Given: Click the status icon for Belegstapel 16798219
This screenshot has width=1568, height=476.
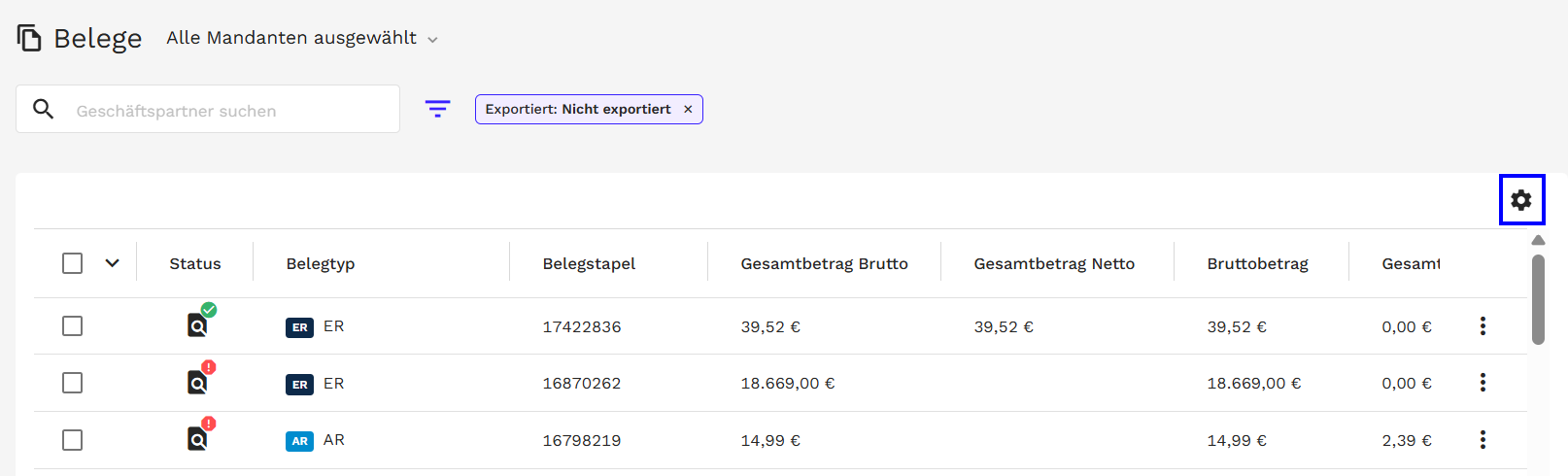Looking at the screenshot, I should 198,439.
